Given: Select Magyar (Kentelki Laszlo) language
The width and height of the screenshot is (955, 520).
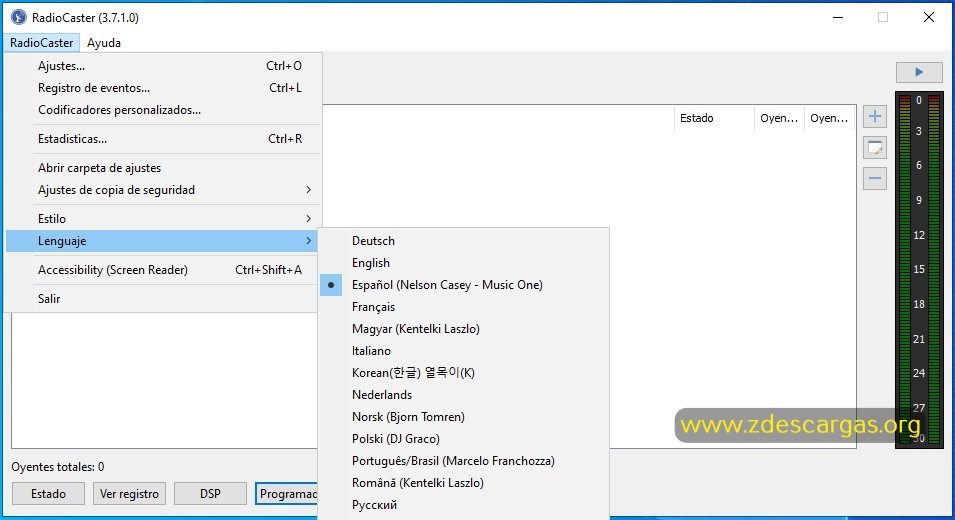Looking at the screenshot, I should tap(463, 329).
